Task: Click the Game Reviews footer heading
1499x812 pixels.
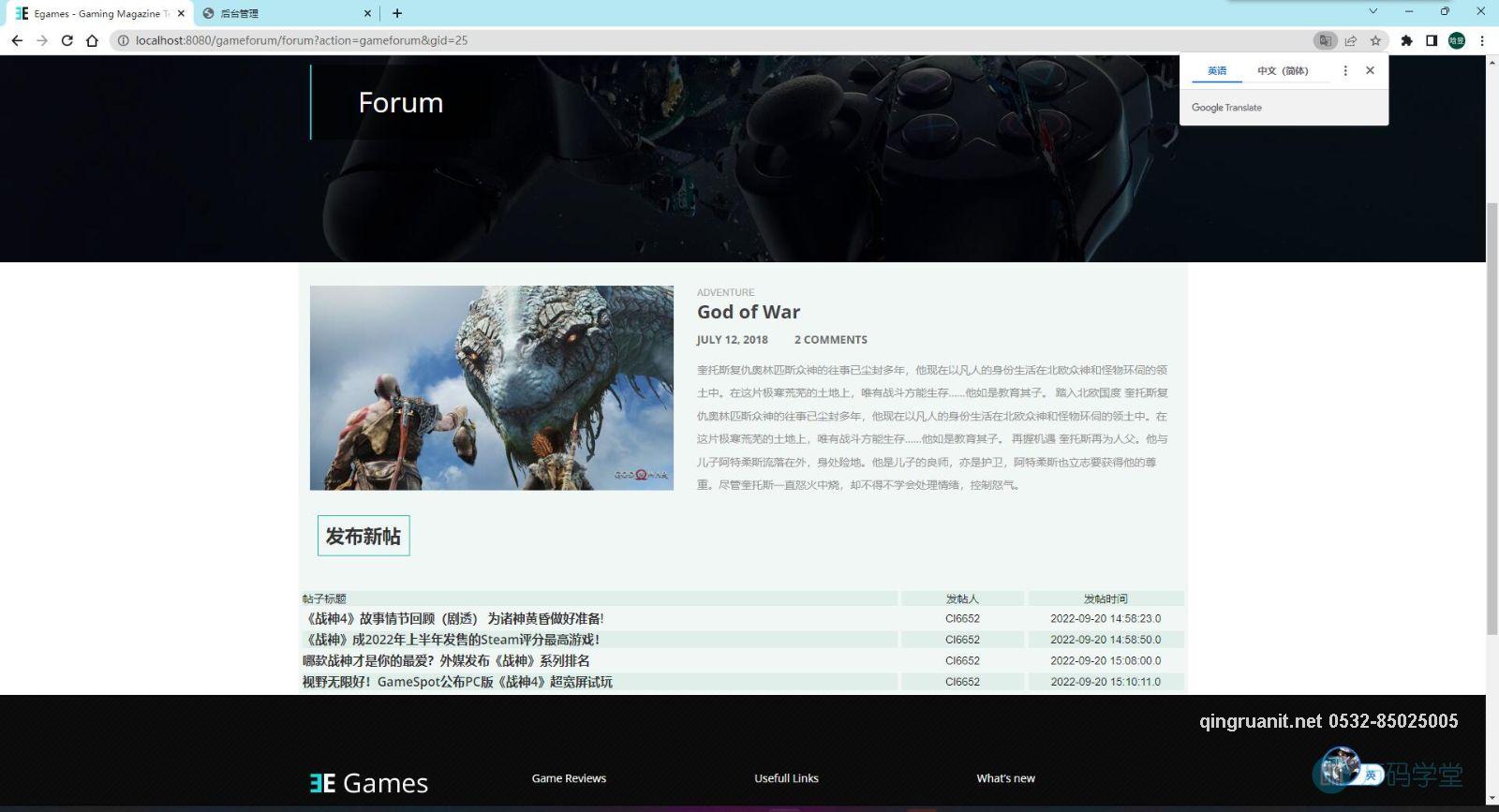Action: [x=569, y=778]
